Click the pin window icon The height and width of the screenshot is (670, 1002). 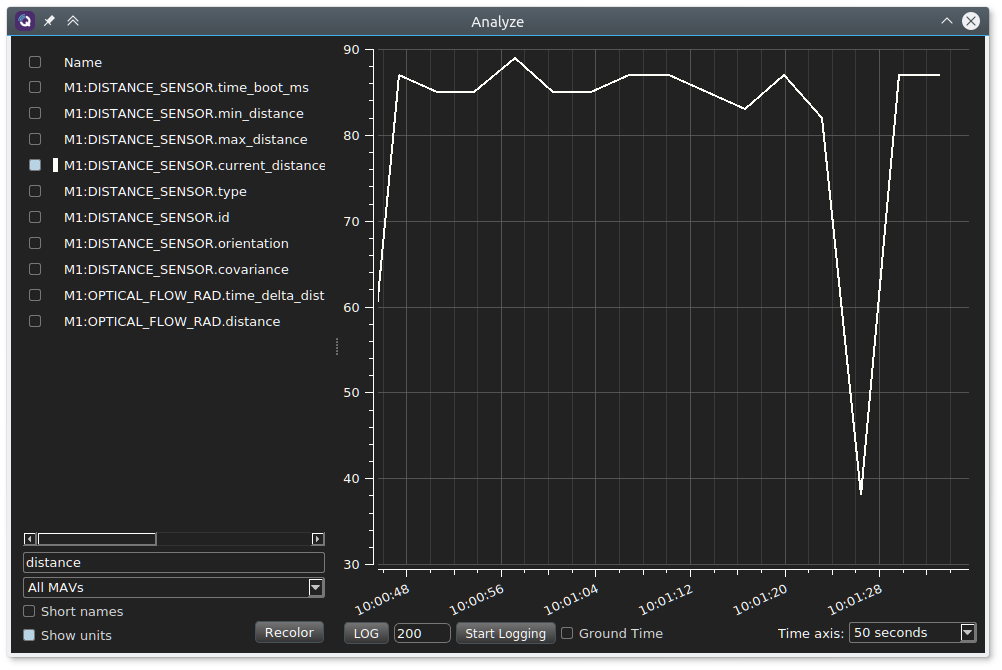tap(49, 21)
